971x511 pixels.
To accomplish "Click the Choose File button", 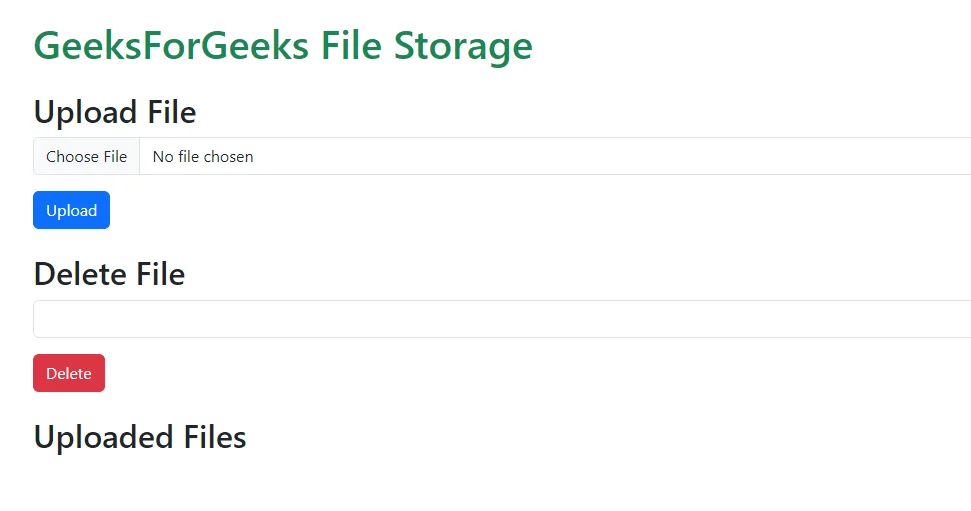I will (x=86, y=156).
